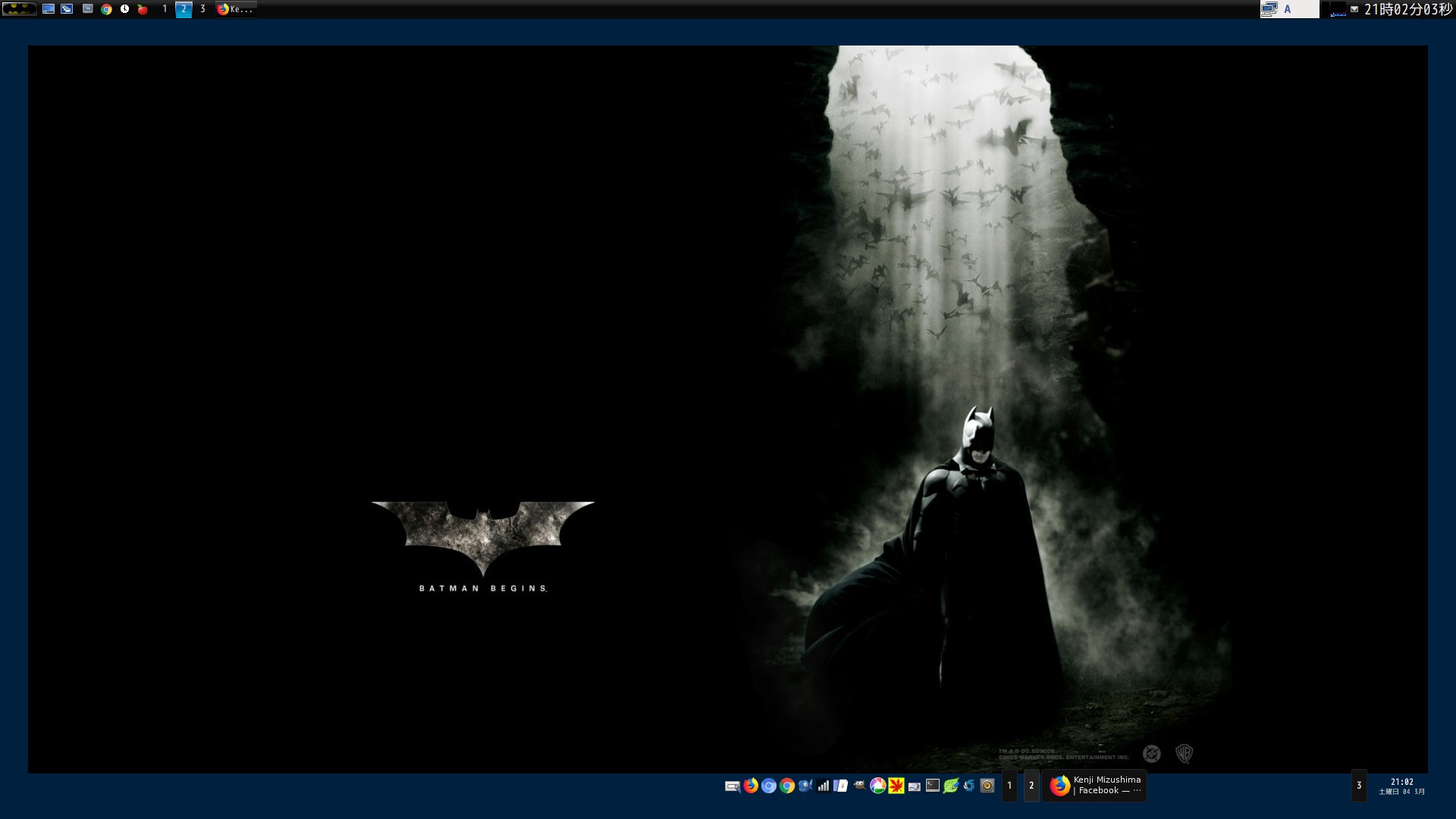The width and height of the screenshot is (1456, 819).
Task: Launch GIMP from the bottom dock
Action: coord(858,786)
